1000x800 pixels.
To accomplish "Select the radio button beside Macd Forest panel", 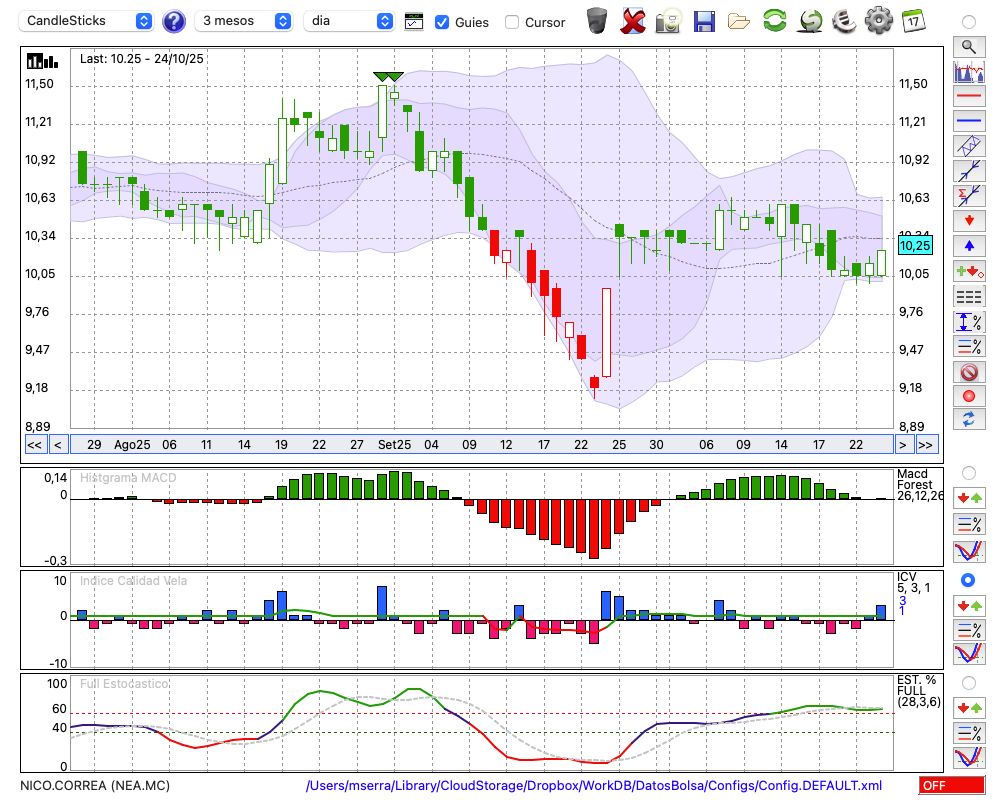I will [968, 472].
